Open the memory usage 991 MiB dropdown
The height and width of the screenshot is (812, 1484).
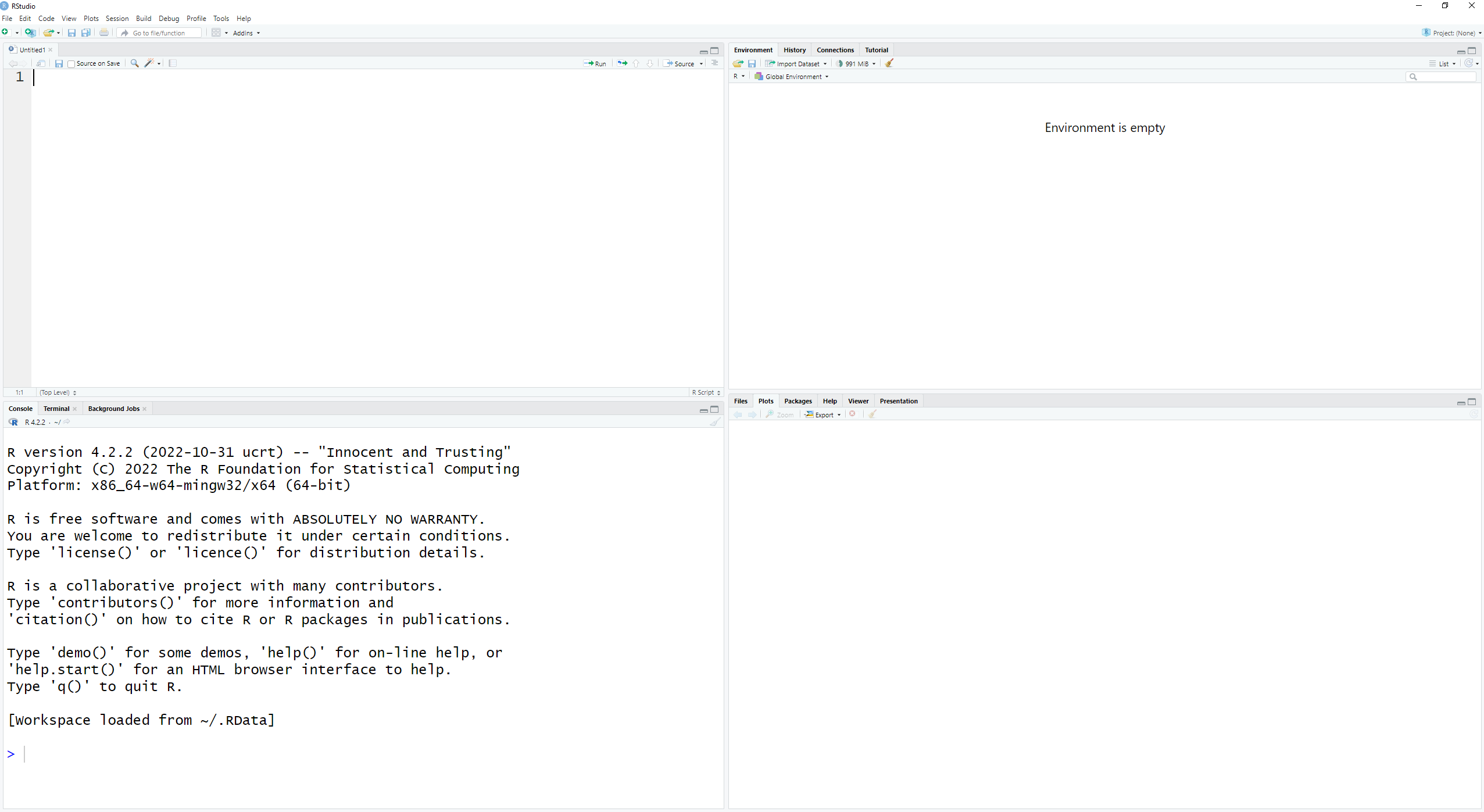[857, 64]
